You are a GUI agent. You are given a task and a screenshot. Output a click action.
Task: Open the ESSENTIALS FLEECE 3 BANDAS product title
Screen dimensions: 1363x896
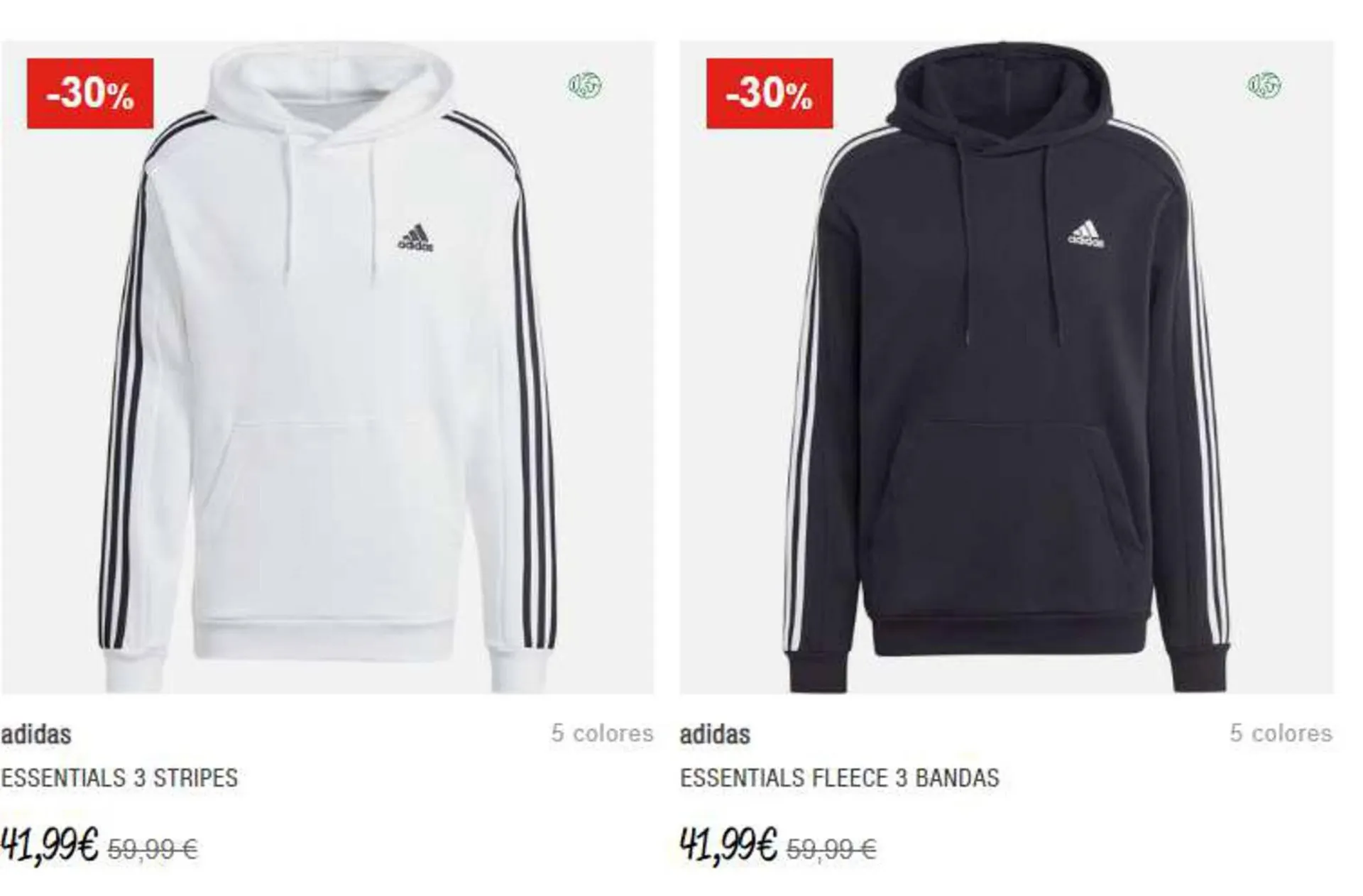840,778
